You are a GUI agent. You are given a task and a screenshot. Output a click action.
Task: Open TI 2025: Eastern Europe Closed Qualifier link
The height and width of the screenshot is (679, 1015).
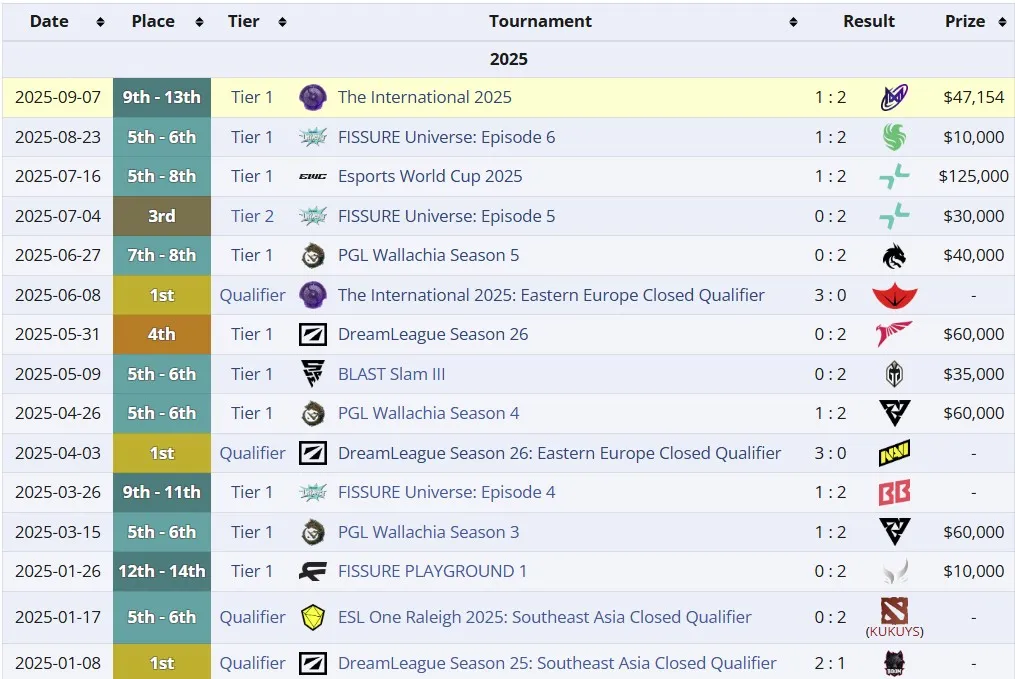(551, 295)
